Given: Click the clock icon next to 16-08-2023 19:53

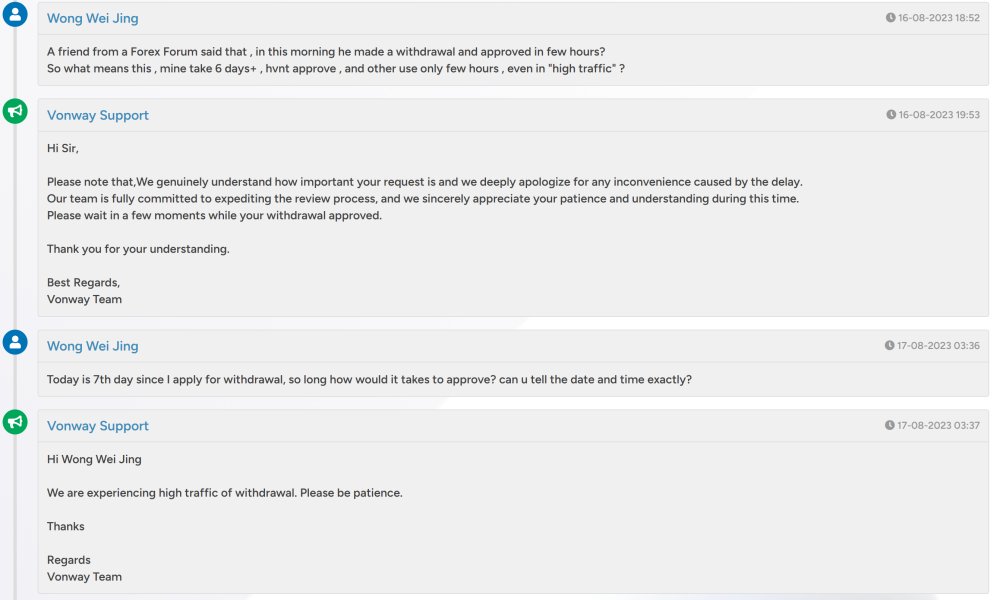Looking at the screenshot, I should [x=891, y=115].
